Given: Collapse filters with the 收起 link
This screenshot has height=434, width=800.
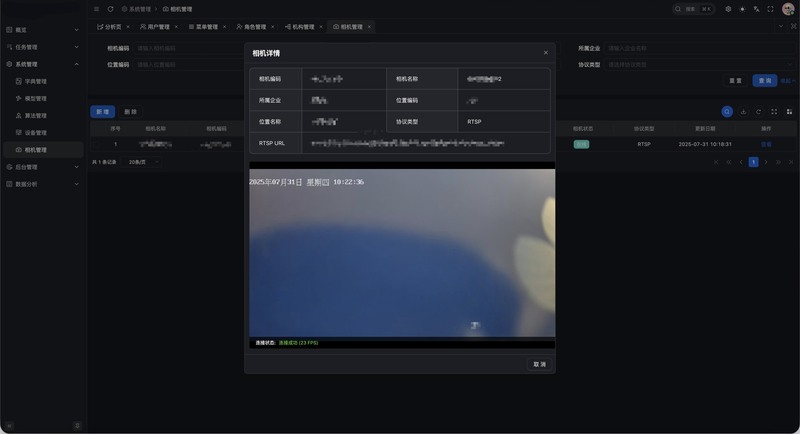Looking at the screenshot, I should [x=788, y=81].
